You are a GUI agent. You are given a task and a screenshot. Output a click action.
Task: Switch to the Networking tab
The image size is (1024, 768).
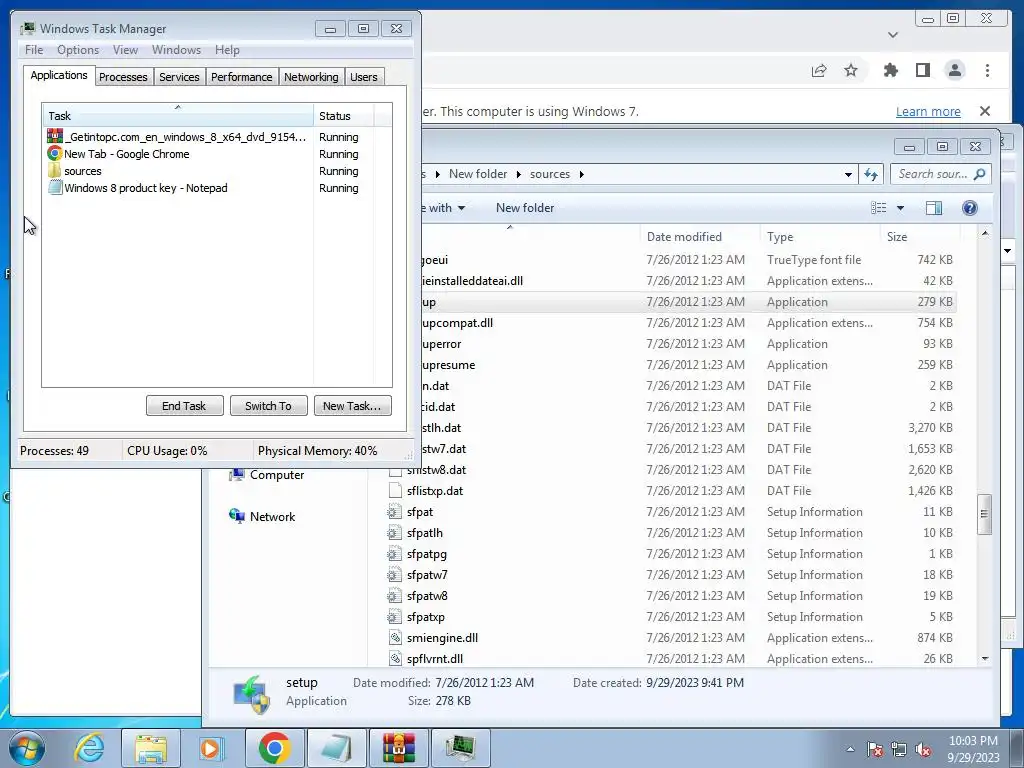(311, 77)
